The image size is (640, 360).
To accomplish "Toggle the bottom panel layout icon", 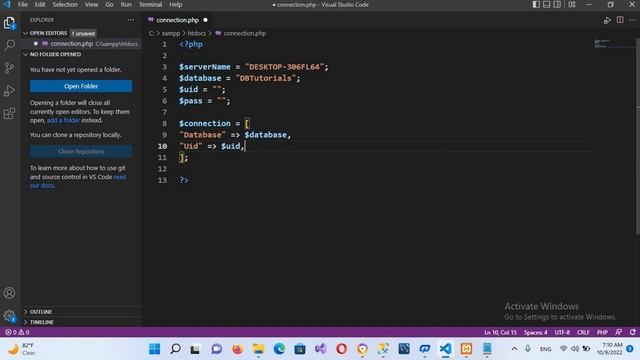I will (x=547, y=4).
